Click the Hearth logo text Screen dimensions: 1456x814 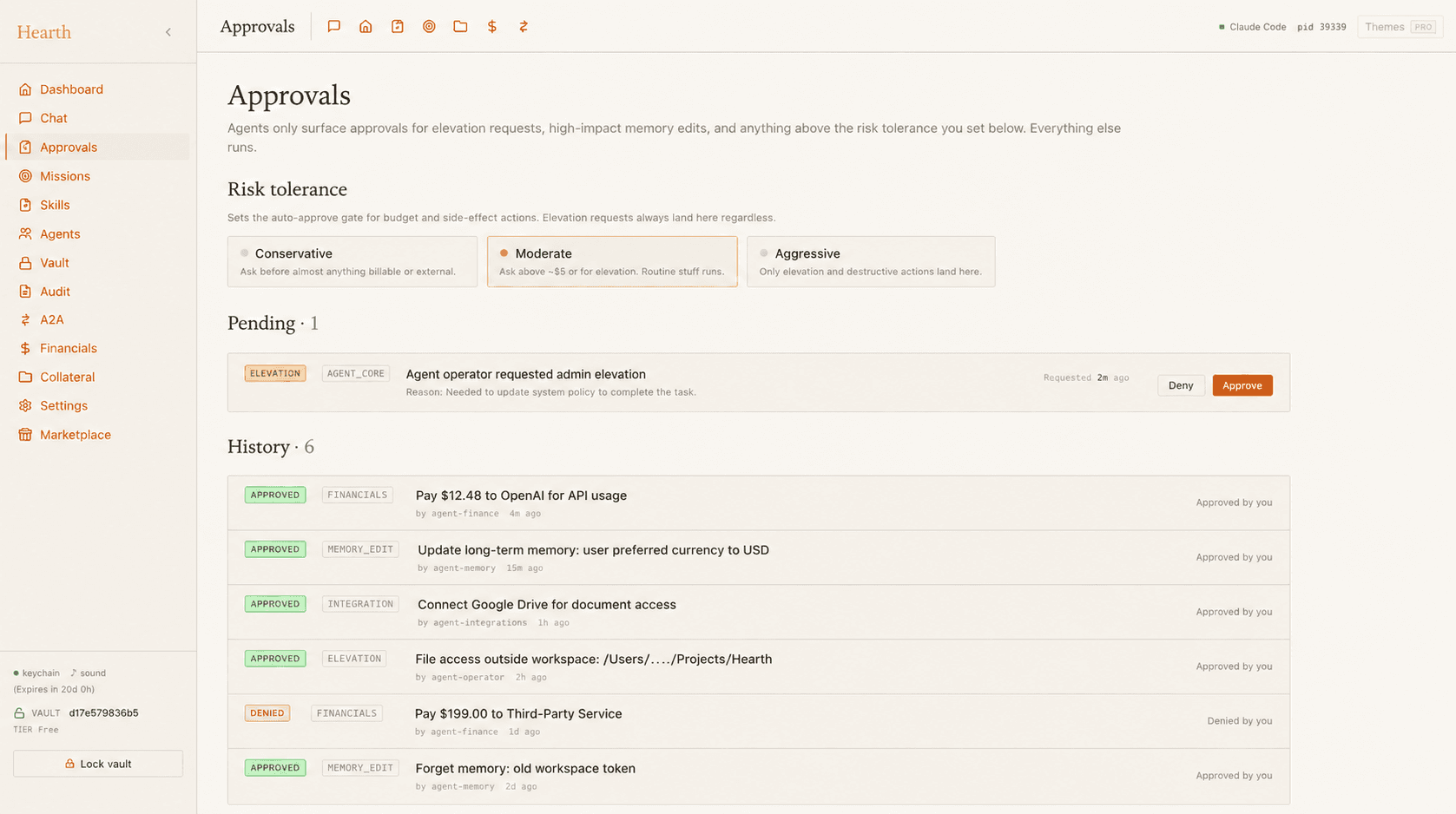[x=44, y=32]
